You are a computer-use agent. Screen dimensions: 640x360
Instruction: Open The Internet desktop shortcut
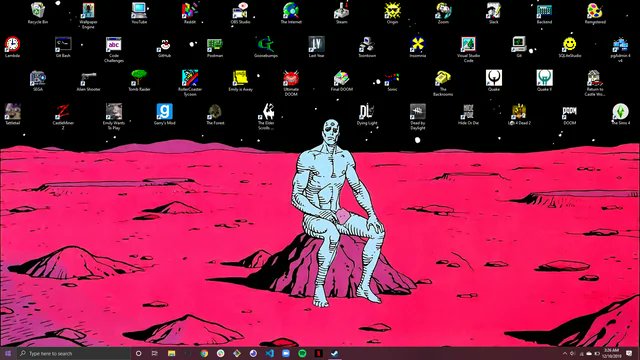click(291, 13)
